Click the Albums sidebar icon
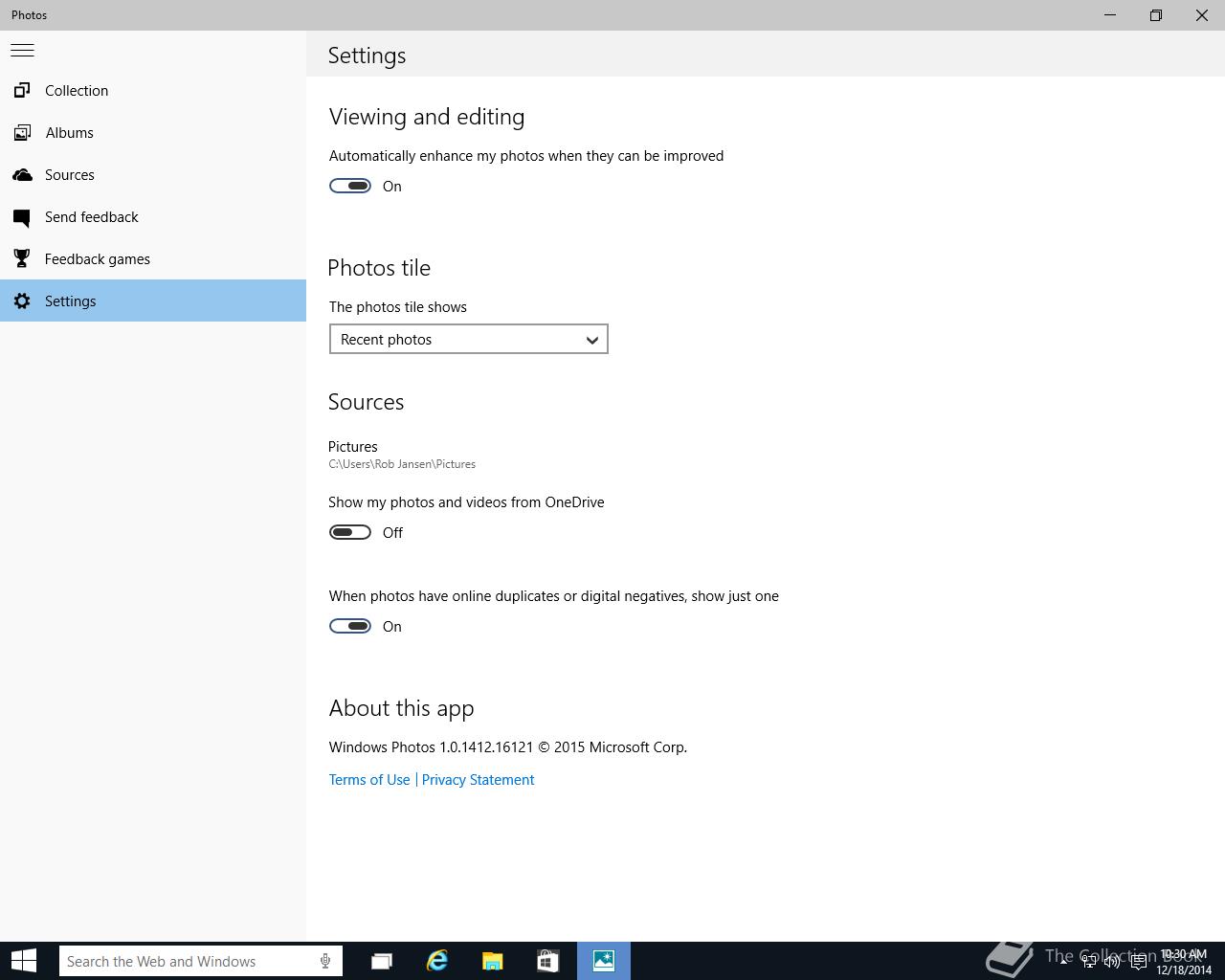This screenshot has width=1225, height=980. (x=22, y=132)
